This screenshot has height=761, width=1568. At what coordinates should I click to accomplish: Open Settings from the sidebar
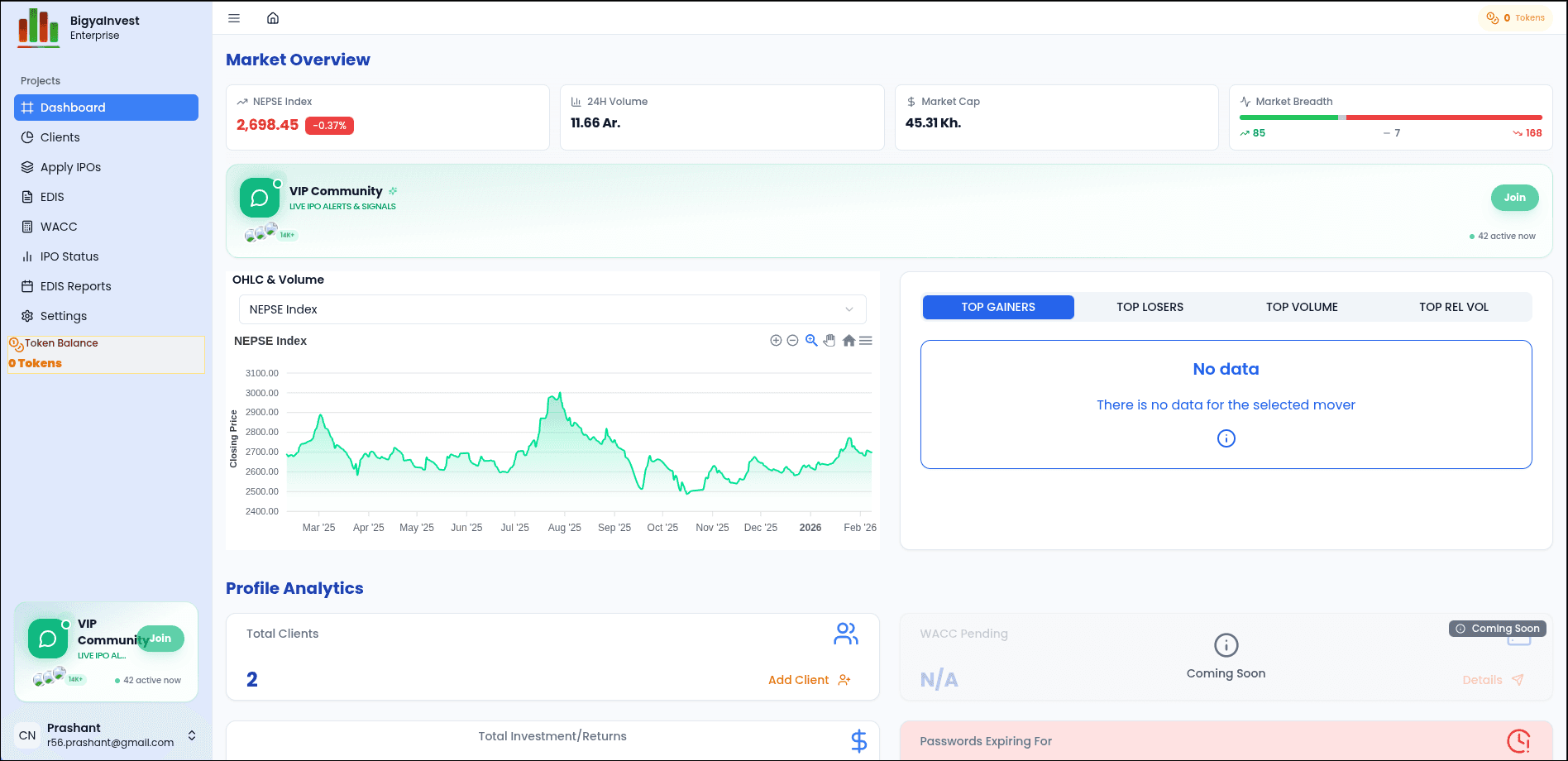(63, 315)
